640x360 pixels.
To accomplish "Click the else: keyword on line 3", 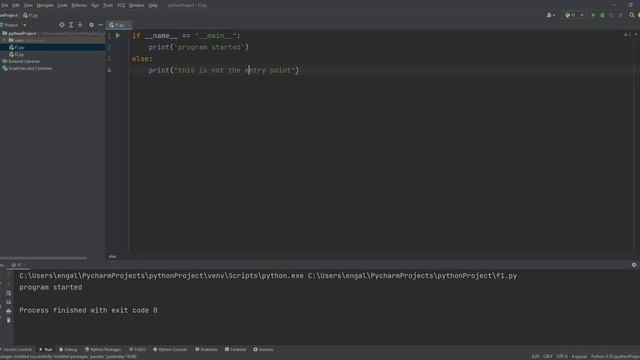I will click(142, 59).
